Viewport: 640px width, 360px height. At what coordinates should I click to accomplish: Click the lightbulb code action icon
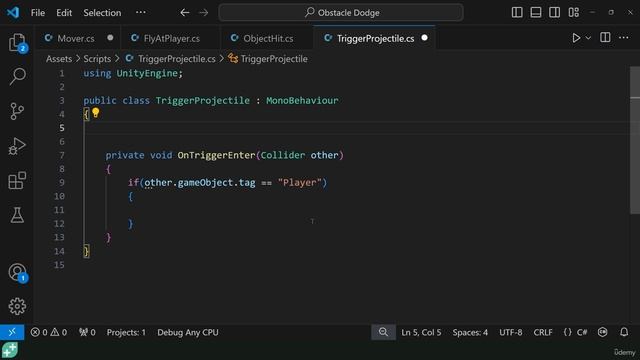96,113
